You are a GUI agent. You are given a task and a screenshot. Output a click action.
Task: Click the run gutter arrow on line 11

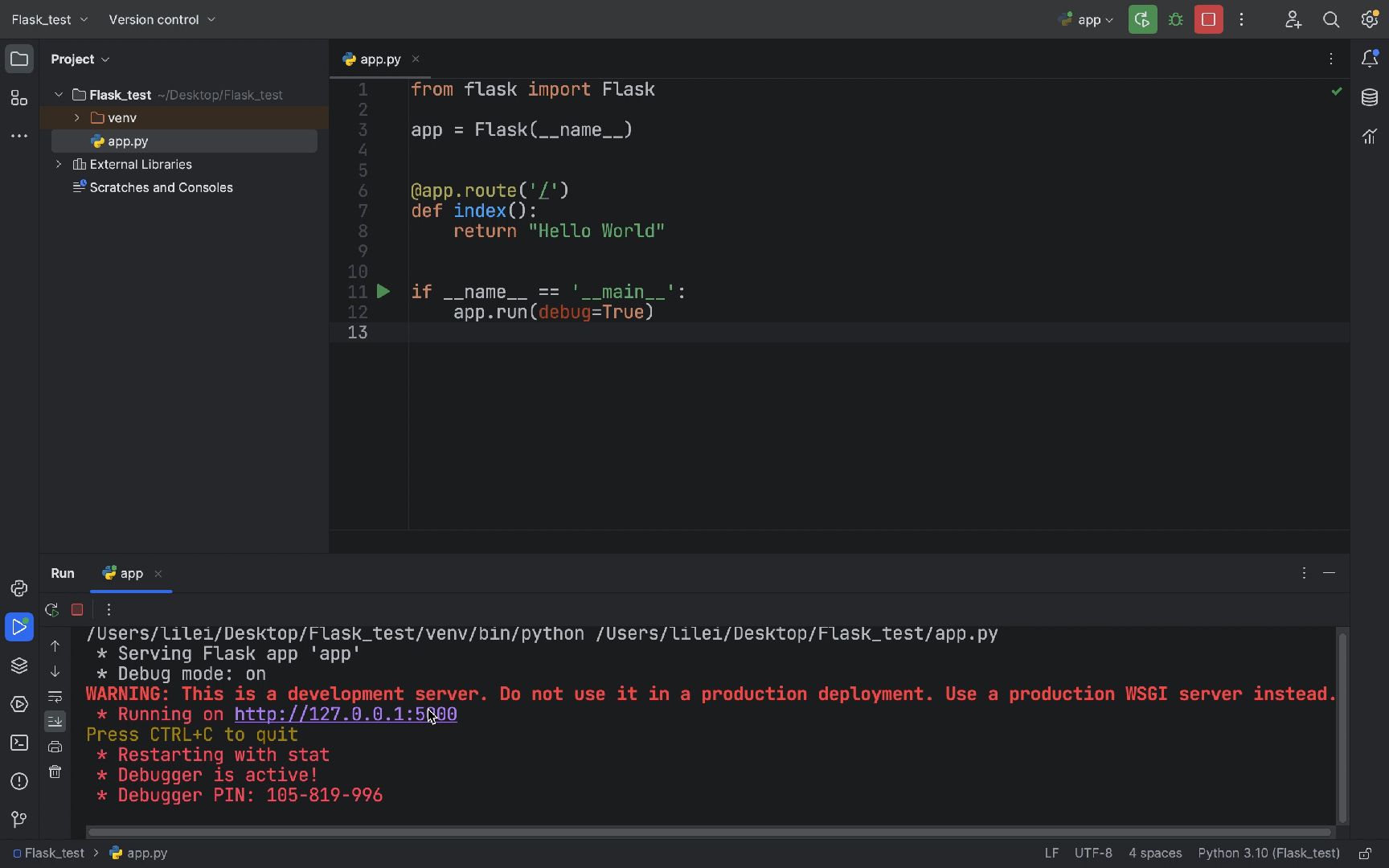[383, 292]
